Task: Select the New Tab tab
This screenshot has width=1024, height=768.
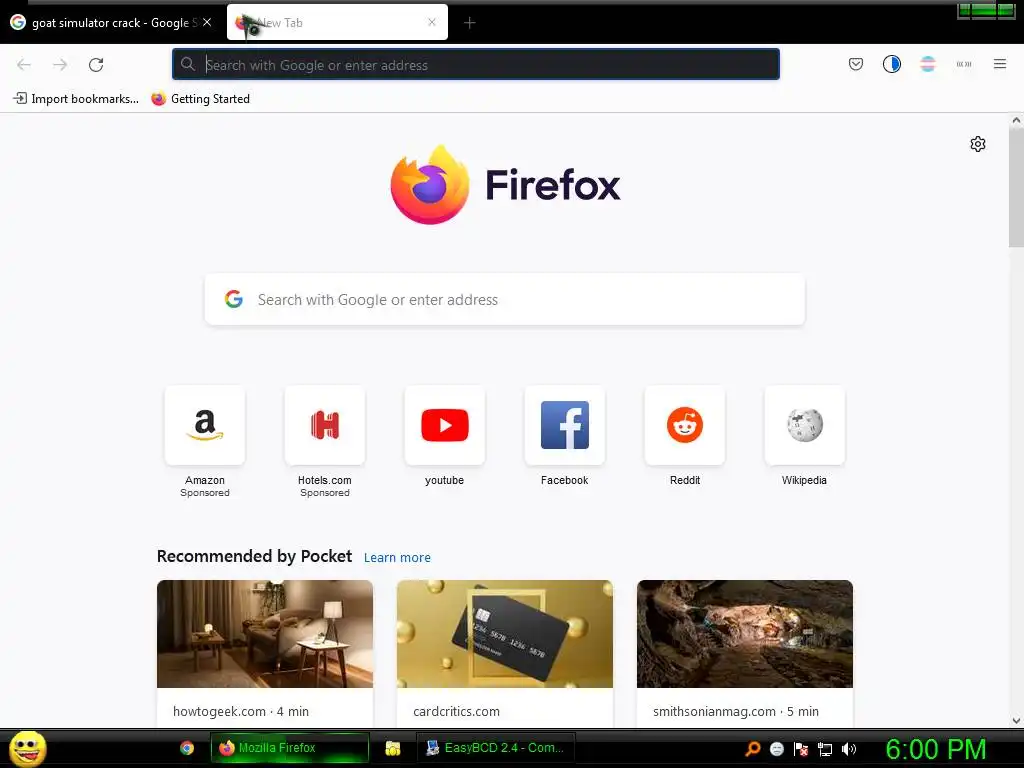Action: [x=337, y=22]
